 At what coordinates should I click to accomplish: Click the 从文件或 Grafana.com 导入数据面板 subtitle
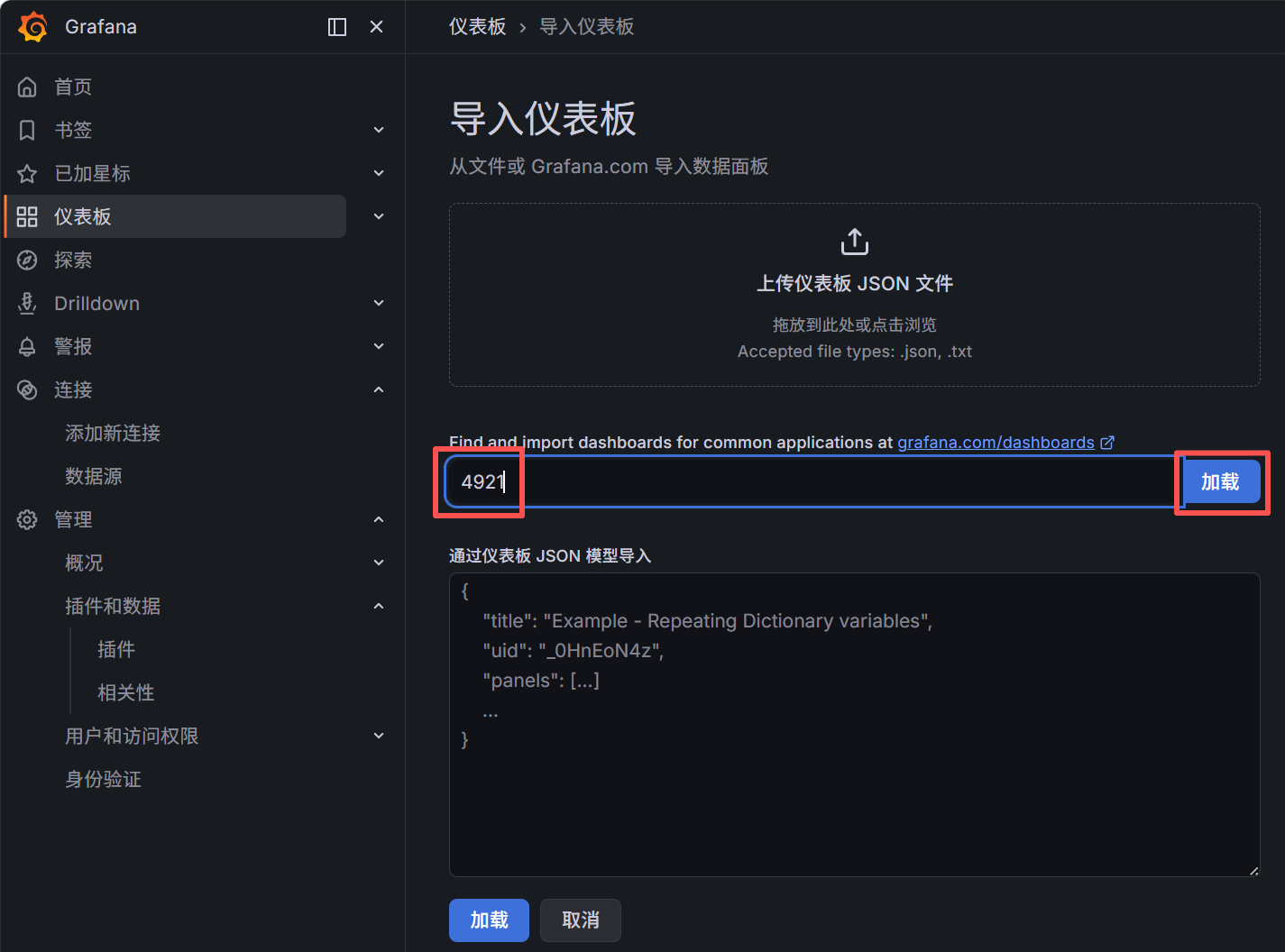click(610, 167)
